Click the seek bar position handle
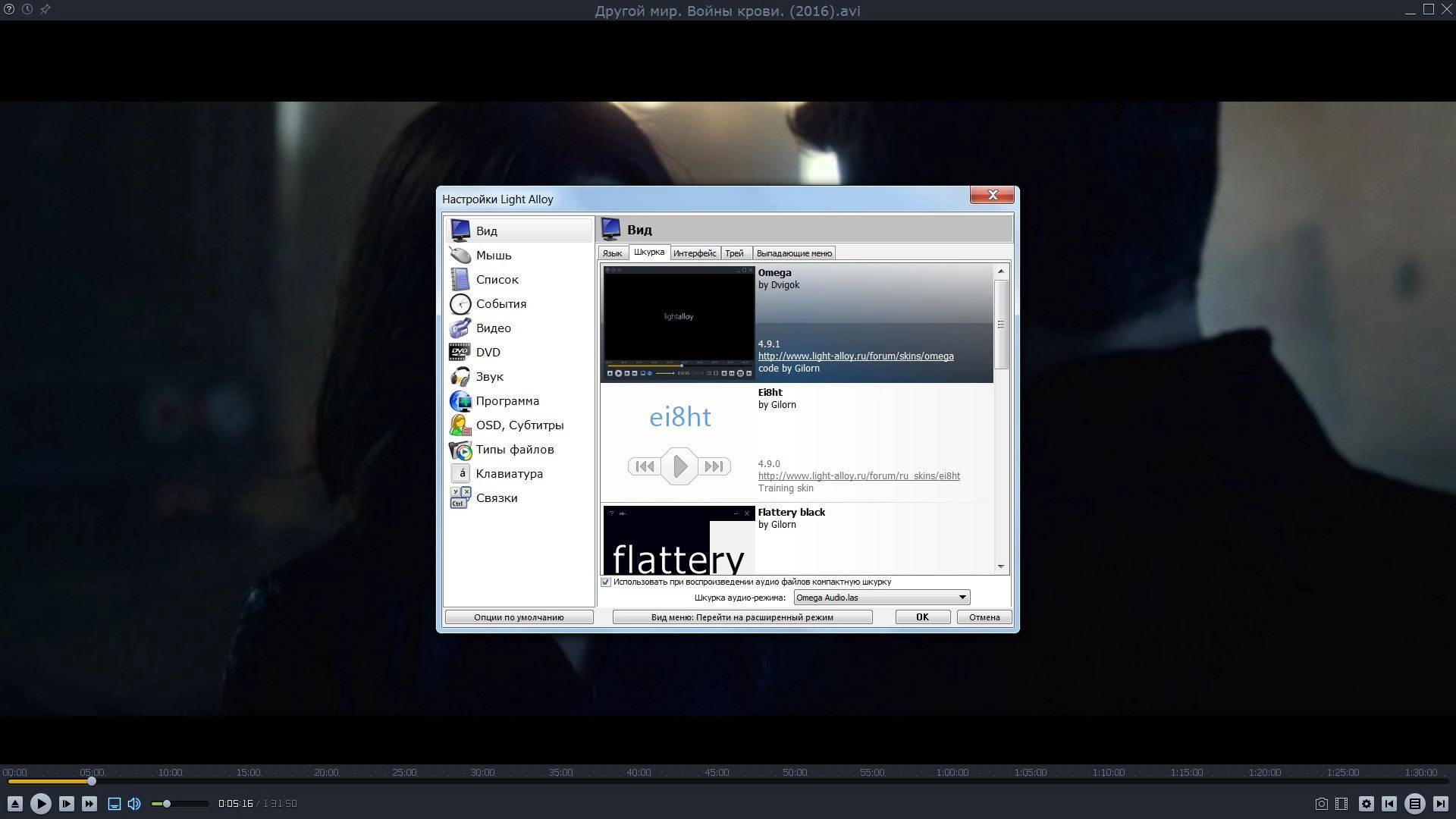The image size is (1456, 819). pyautogui.click(x=92, y=781)
